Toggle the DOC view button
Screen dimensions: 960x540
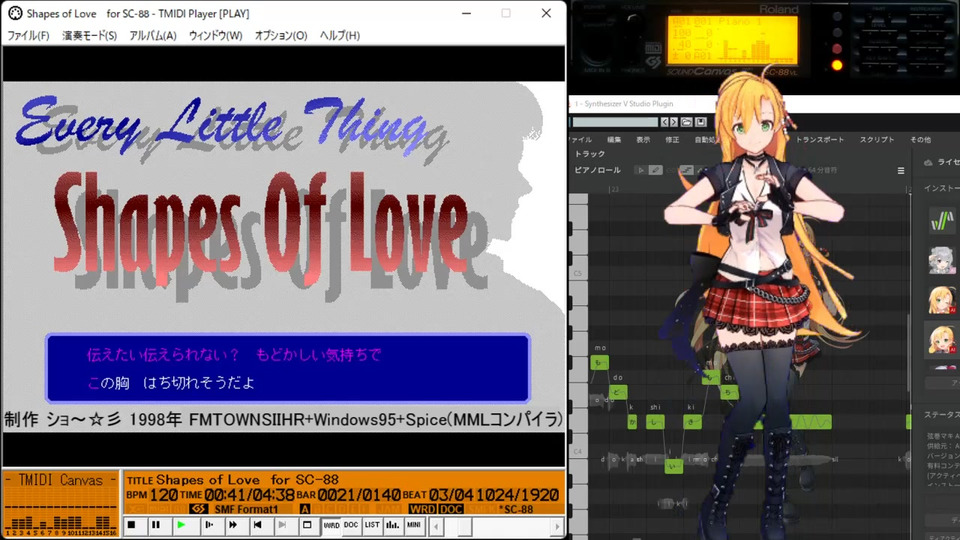pyautogui.click(x=351, y=525)
